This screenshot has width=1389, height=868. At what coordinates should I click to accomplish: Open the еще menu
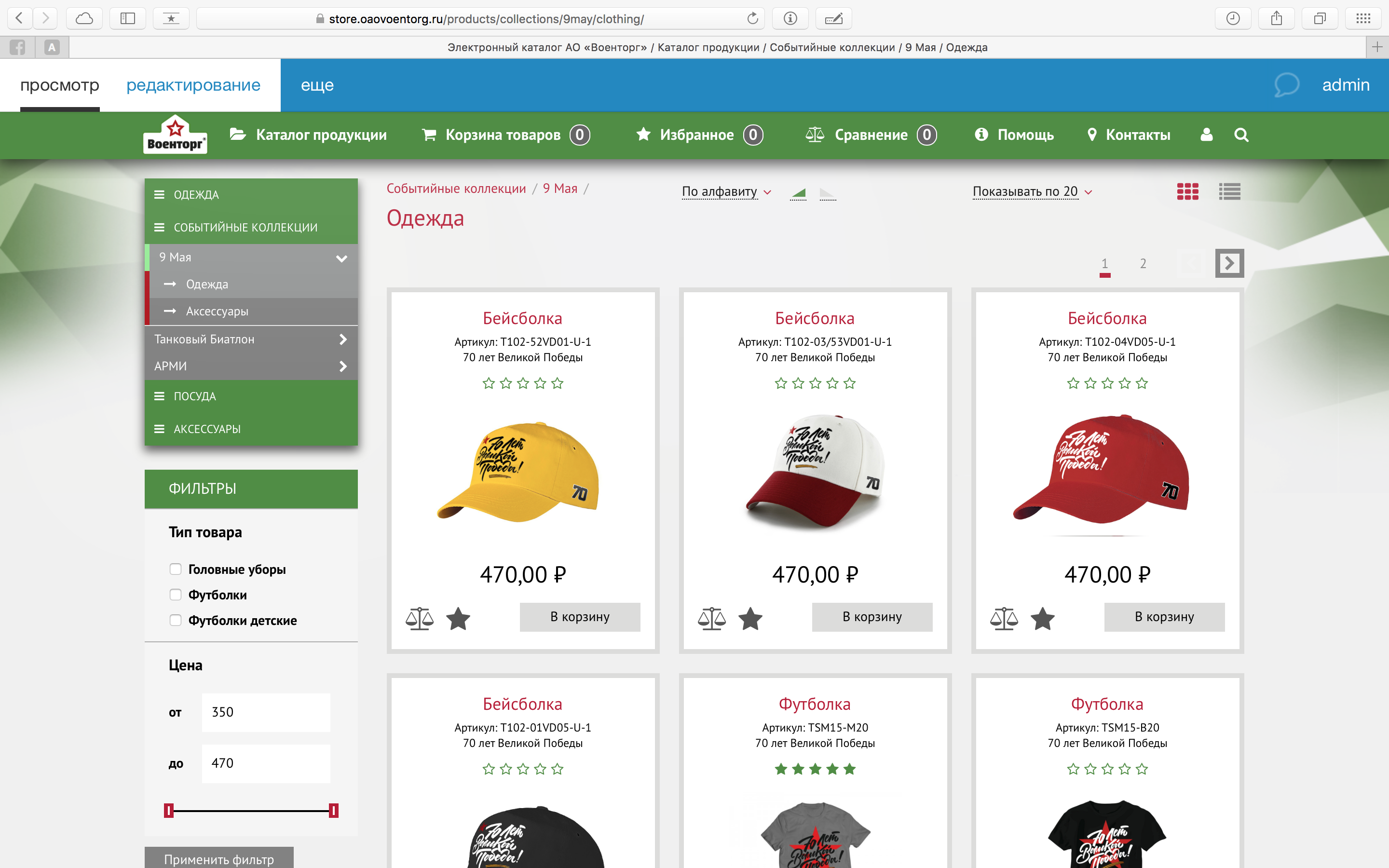[x=317, y=85]
